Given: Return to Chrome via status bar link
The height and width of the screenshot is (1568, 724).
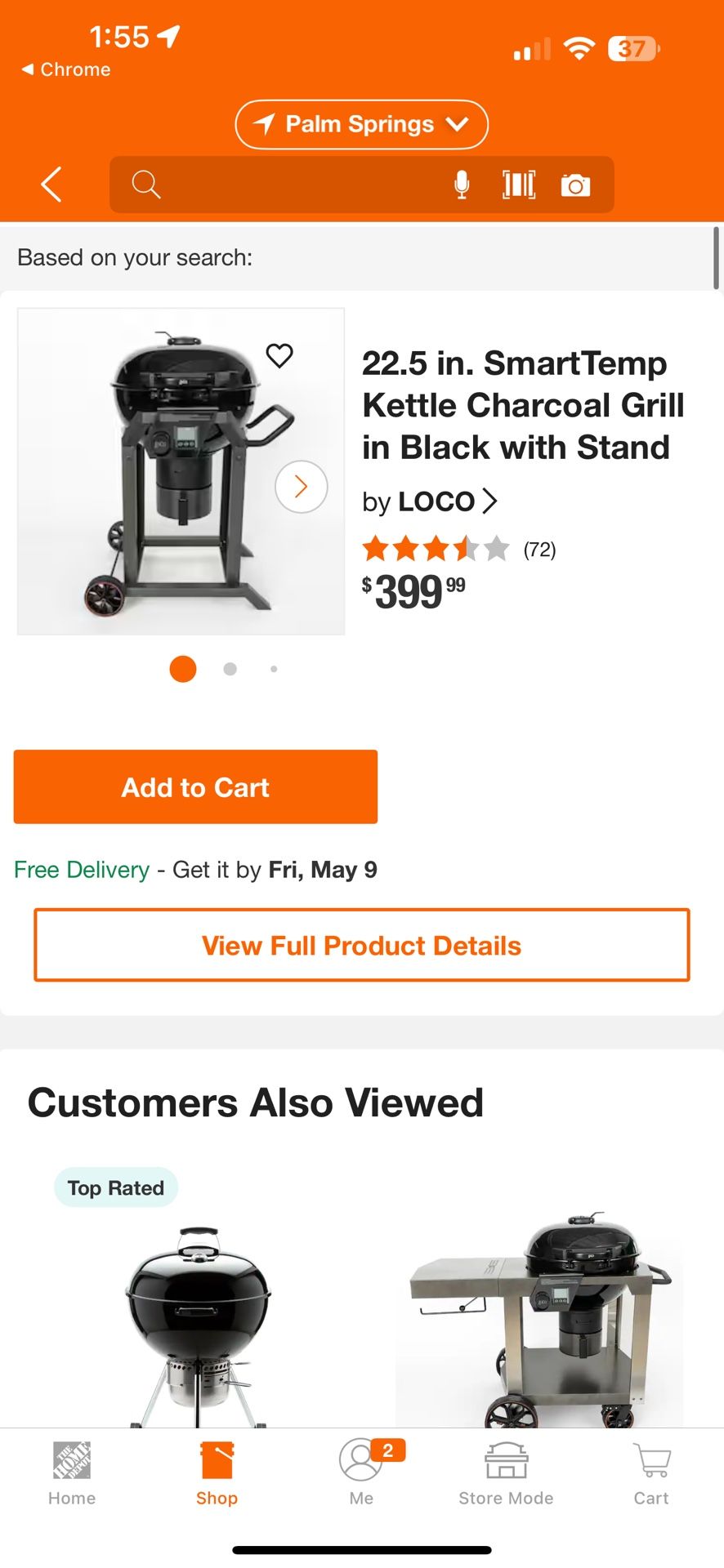Looking at the screenshot, I should [66, 69].
